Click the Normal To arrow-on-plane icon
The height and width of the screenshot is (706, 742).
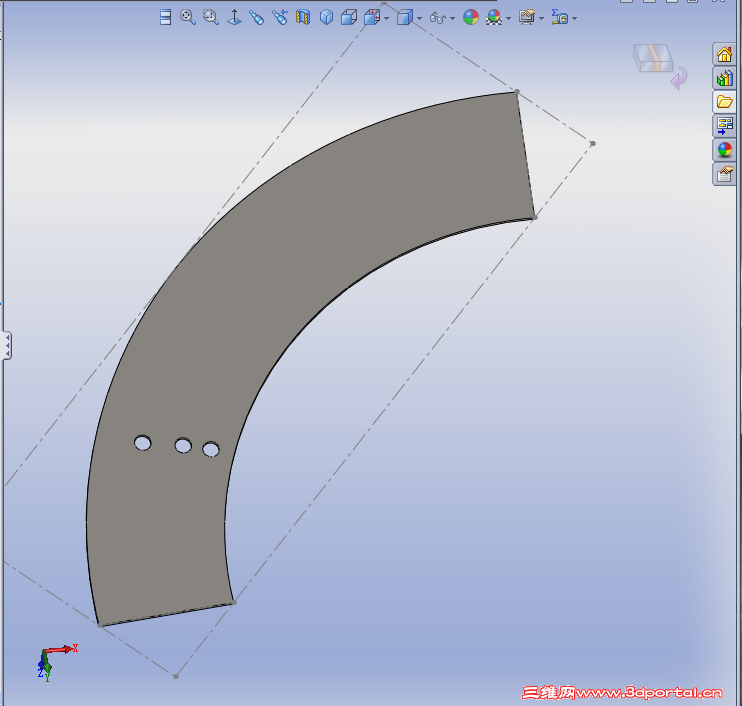(234, 18)
